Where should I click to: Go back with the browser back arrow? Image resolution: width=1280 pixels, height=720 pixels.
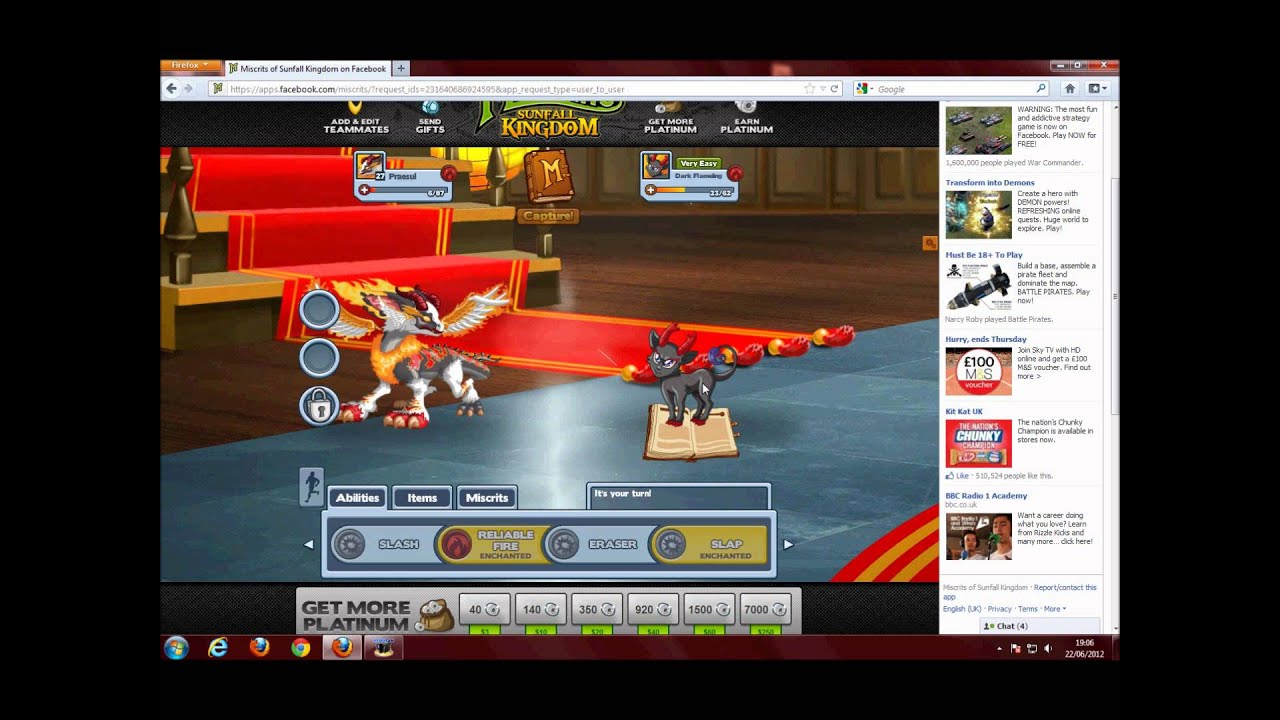tap(171, 89)
